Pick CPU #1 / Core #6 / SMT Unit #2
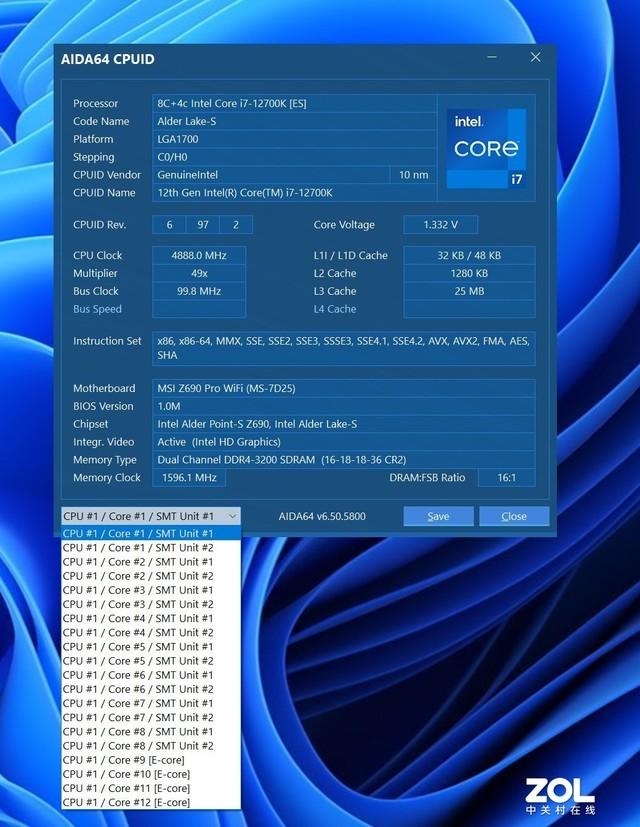The height and width of the screenshot is (827, 640). pyautogui.click(x=151, y=689)
